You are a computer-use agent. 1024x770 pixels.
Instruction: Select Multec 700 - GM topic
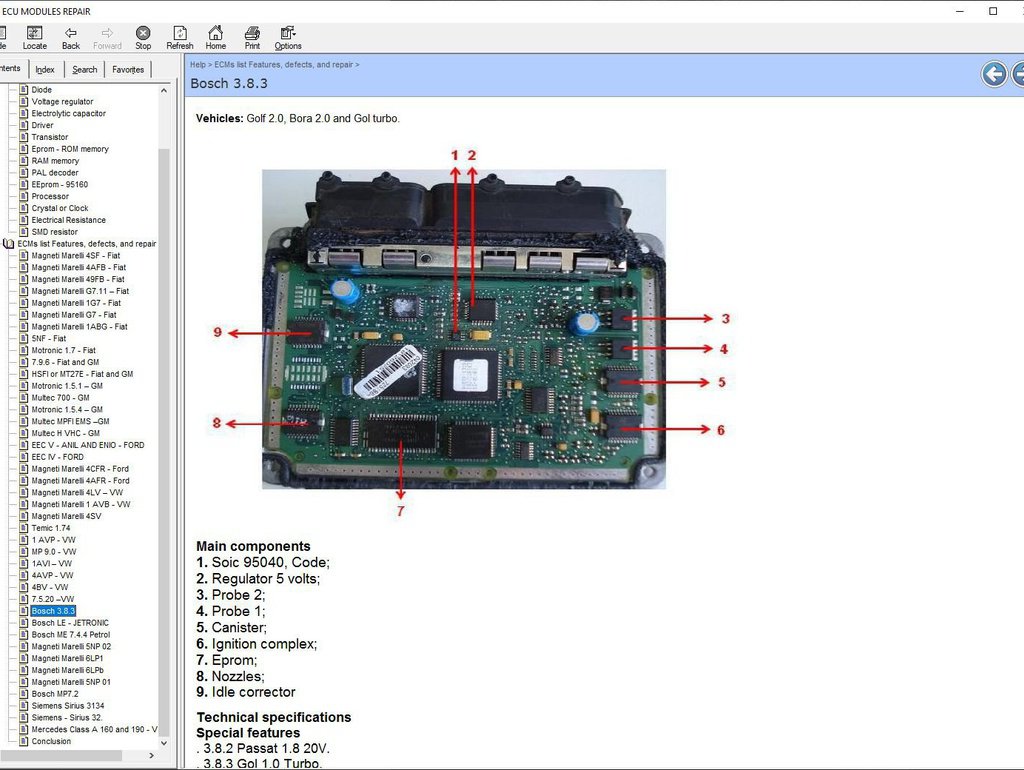tap(61, 398)
